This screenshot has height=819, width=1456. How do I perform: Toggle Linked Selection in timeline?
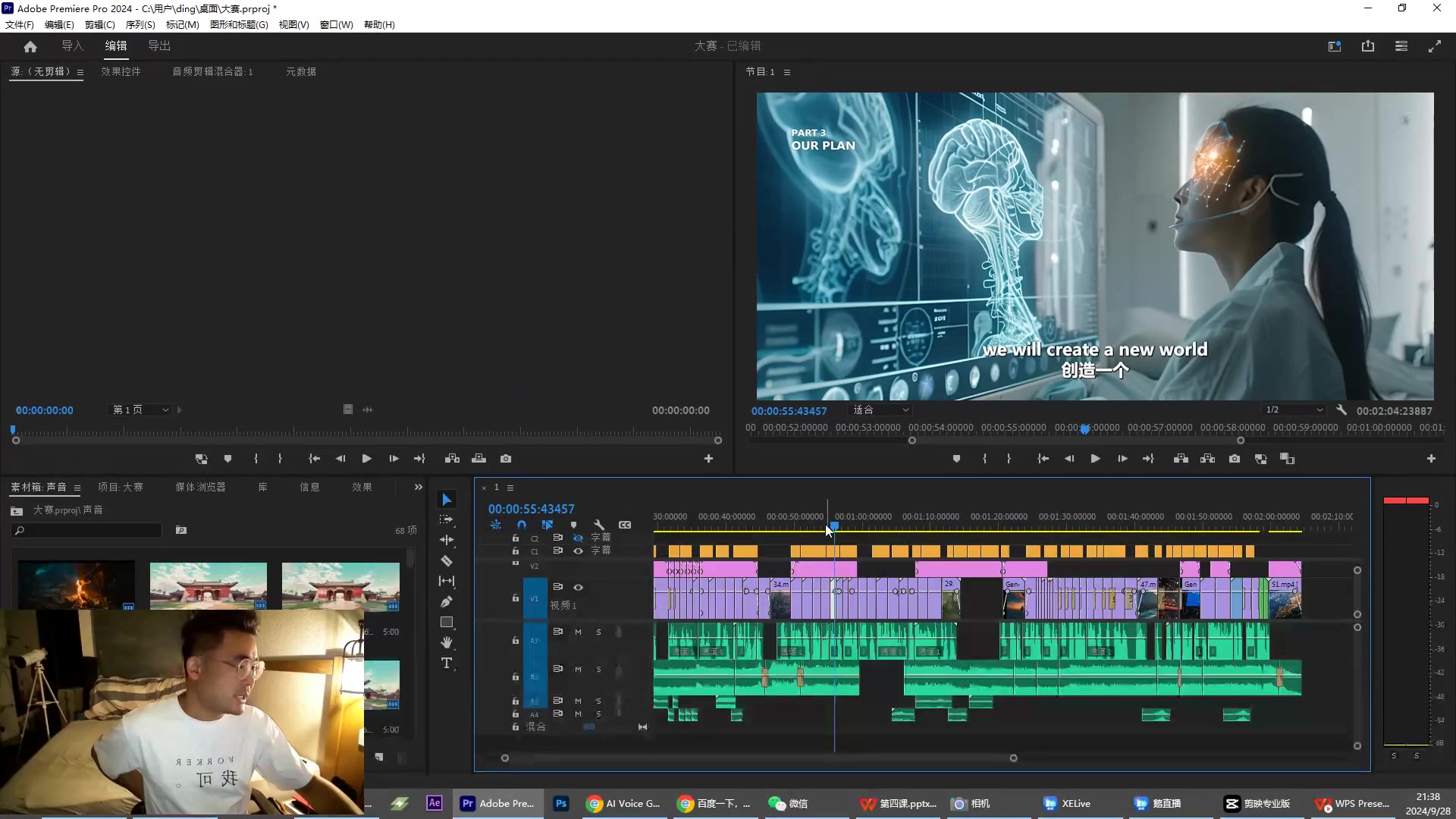pos(547,525)
